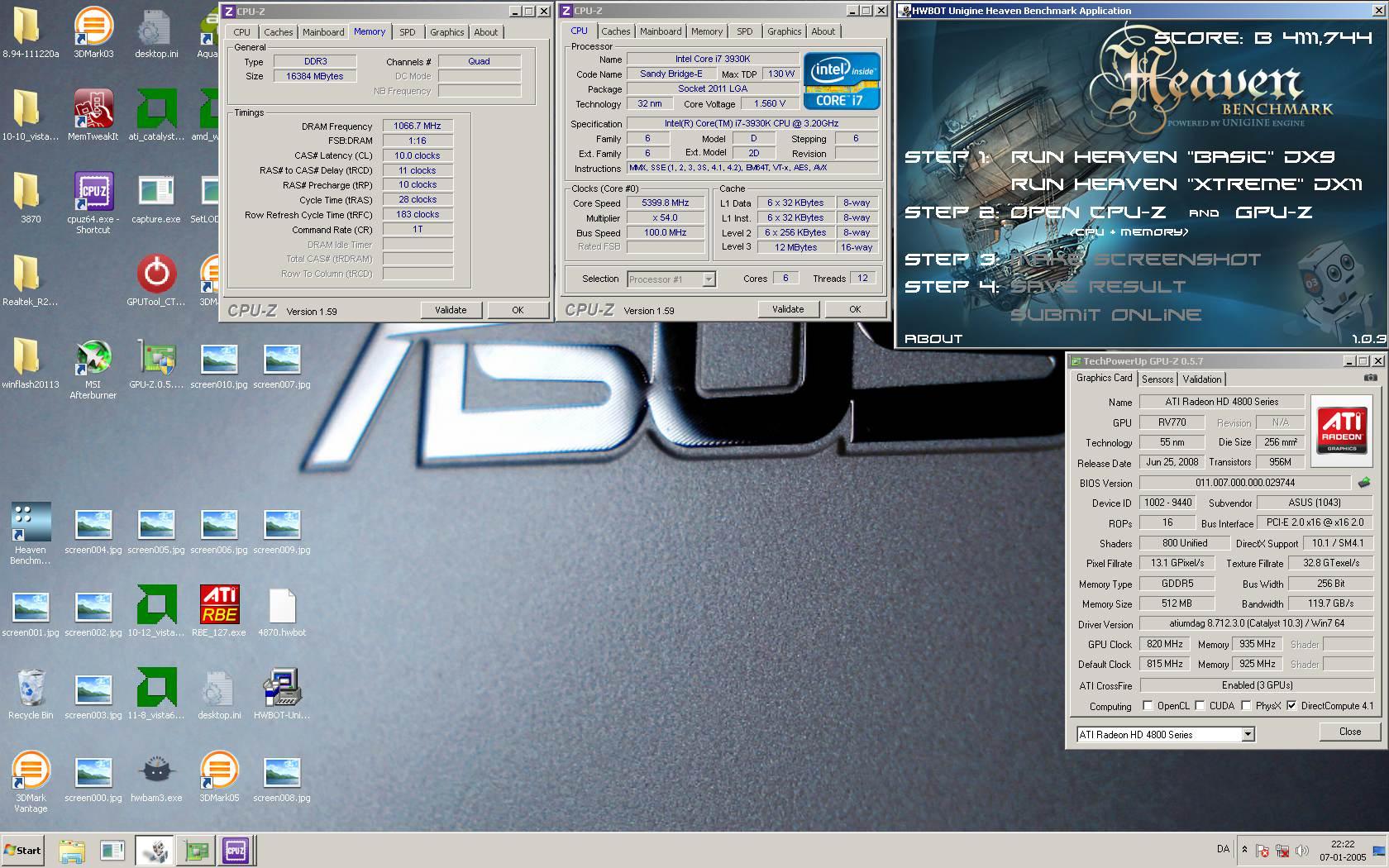Expand Processor #1 selection dropdown
The image size is (1389, 868).
pos(709,279)
